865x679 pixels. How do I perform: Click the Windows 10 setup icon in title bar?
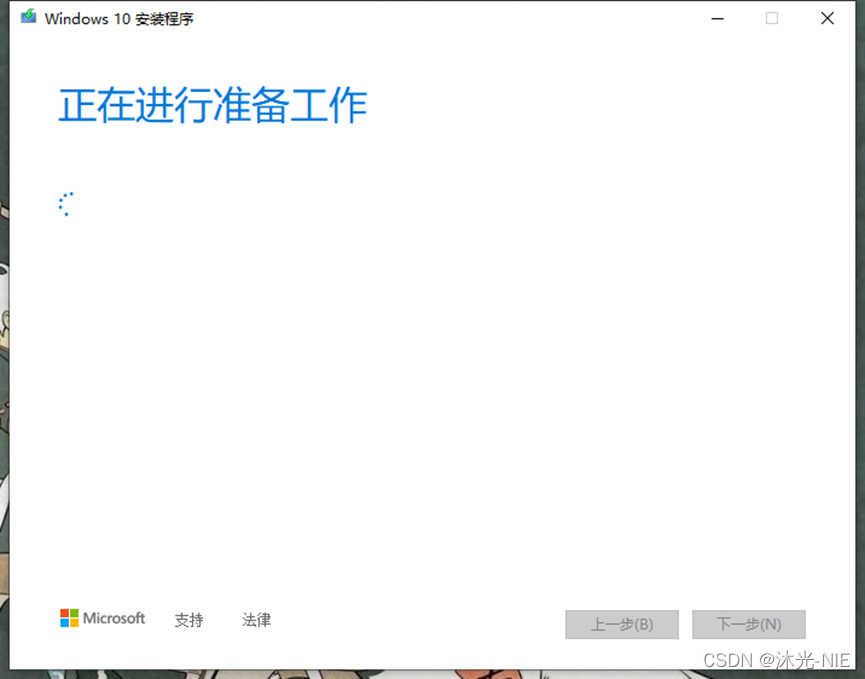(29, 17)
